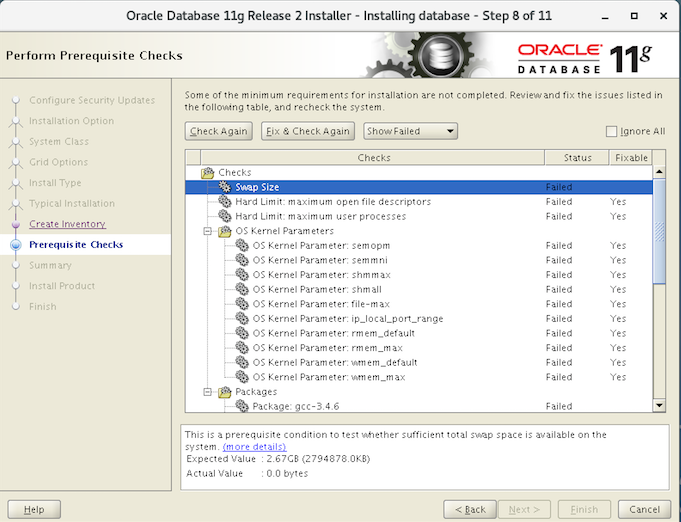Click the checks list vertical scrollbar thumb
The width and height of the screenshot is (681, 522).
coord(659,231)
